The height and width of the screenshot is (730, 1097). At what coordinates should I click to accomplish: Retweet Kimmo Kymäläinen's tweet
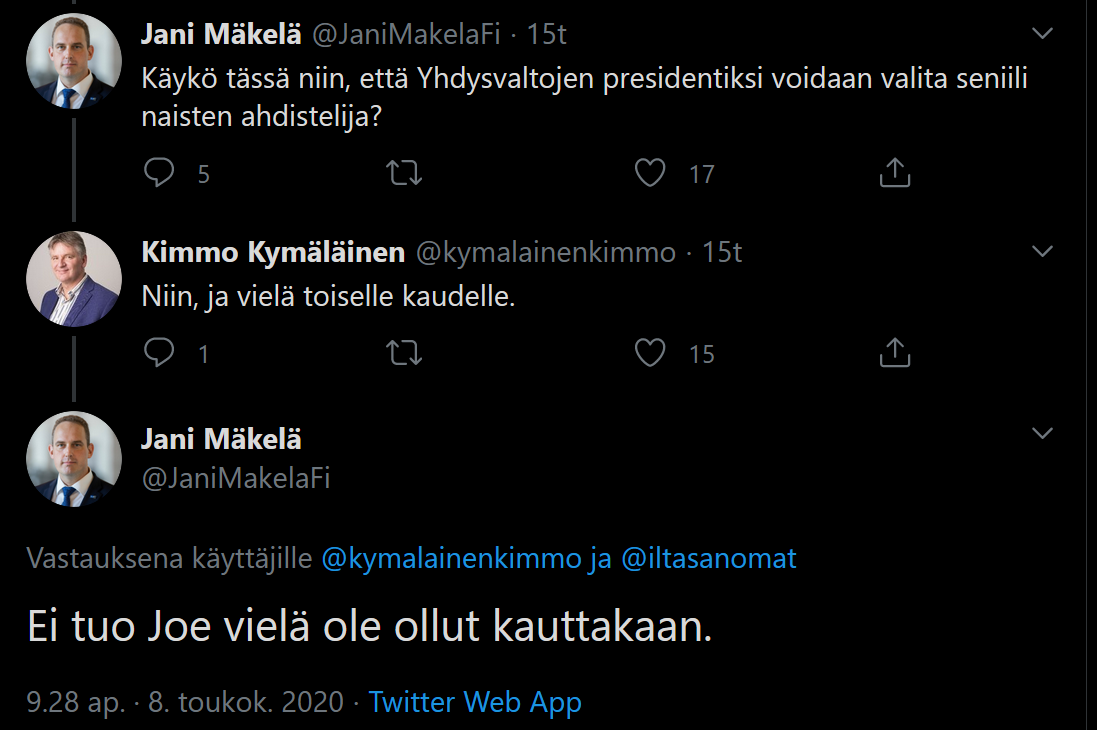404,353
